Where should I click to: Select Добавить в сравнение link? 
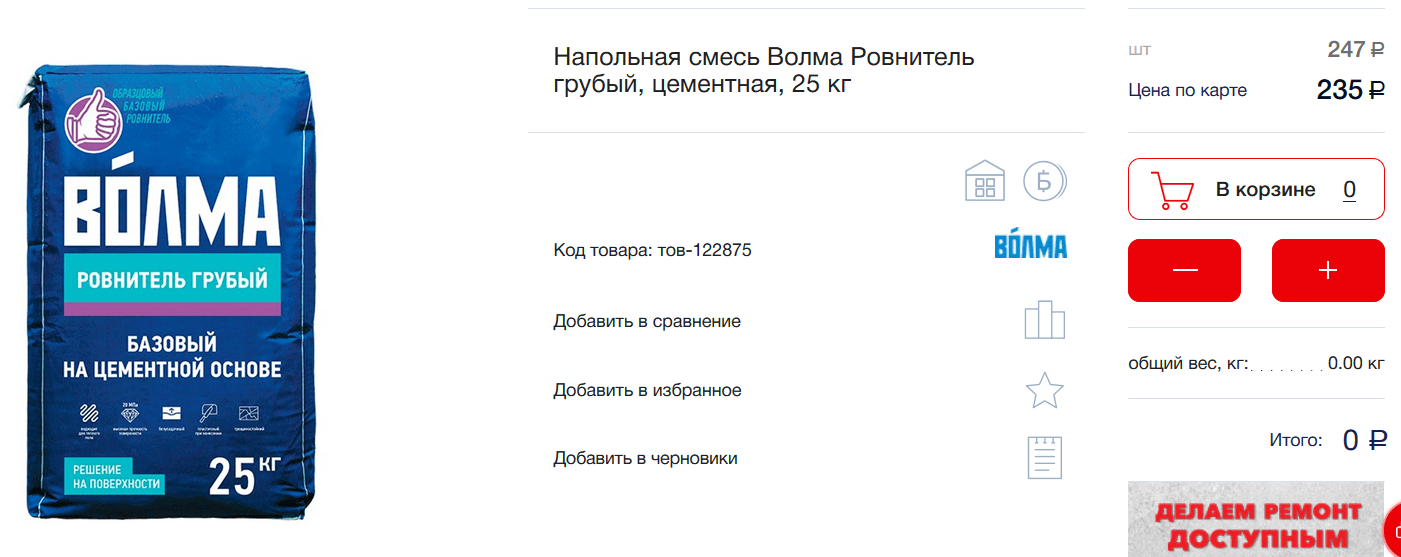point(647,321)
